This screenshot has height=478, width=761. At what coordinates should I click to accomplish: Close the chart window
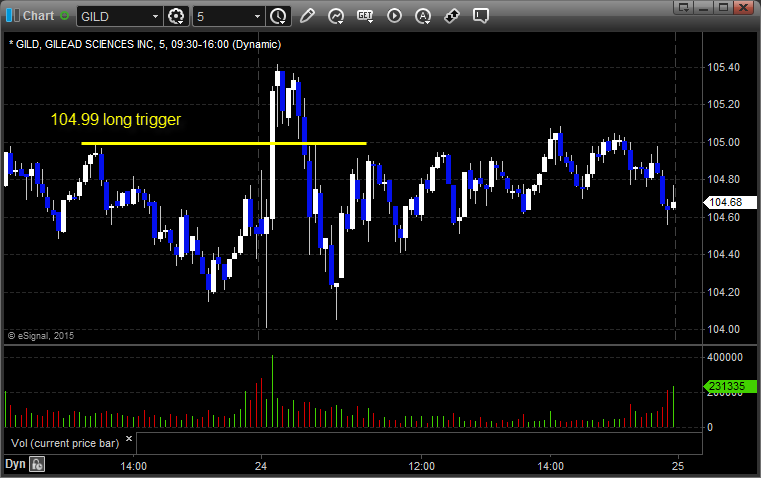[x=743, y=7]
